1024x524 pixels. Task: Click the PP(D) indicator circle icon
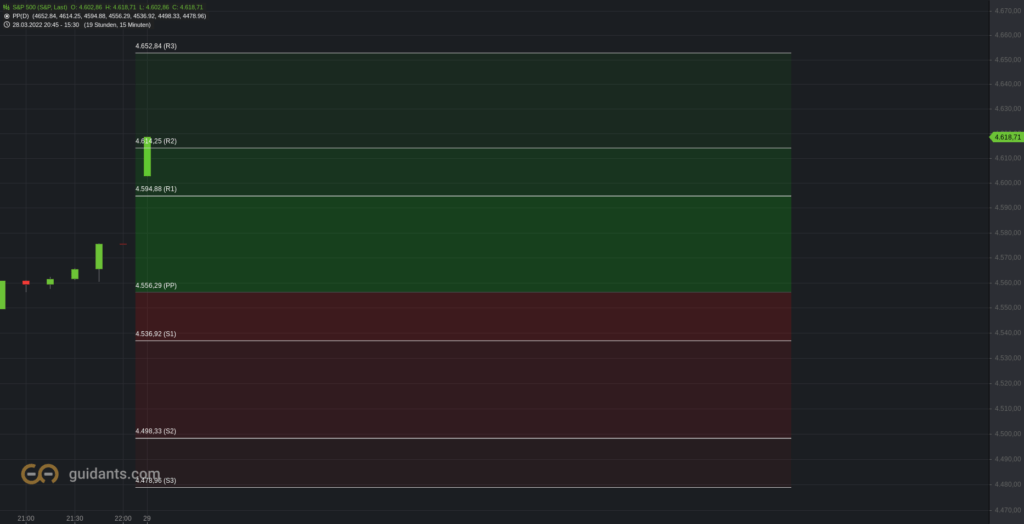pyautogui.click(x=7, y=16)
